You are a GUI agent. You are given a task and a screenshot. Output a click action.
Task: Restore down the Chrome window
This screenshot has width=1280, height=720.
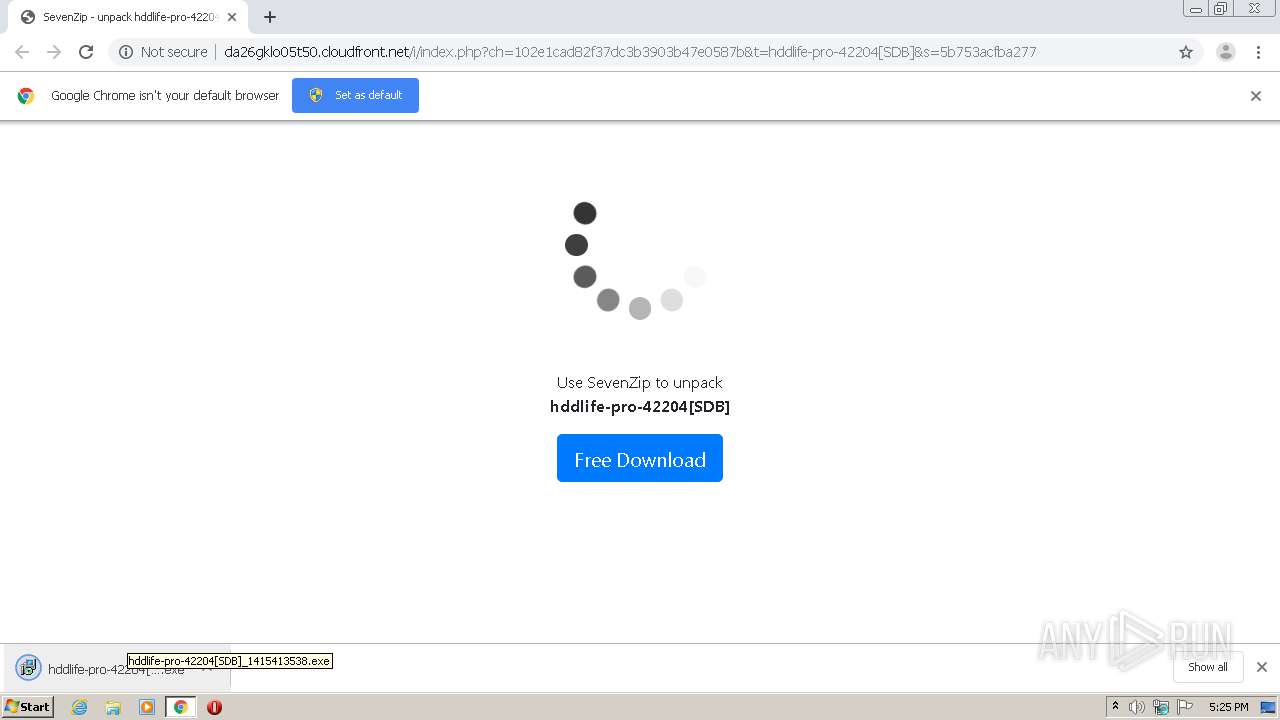tap(1221, 9)
